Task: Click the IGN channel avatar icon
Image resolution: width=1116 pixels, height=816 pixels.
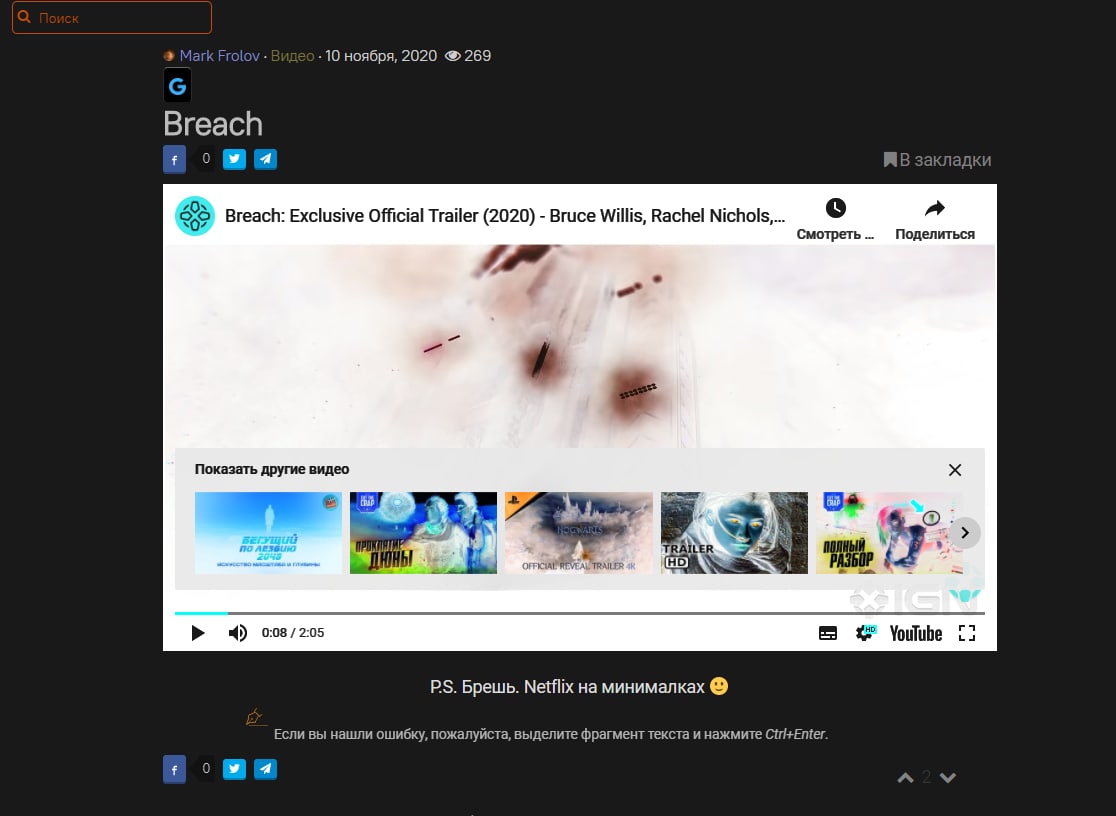Action: click(x=195, y=216)
